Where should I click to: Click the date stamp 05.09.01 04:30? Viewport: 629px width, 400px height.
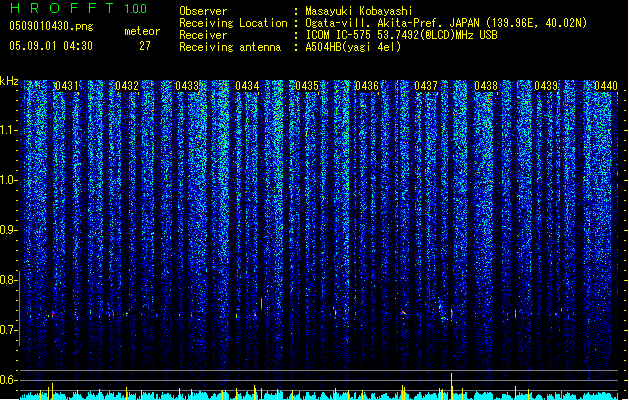pos(51,46)
